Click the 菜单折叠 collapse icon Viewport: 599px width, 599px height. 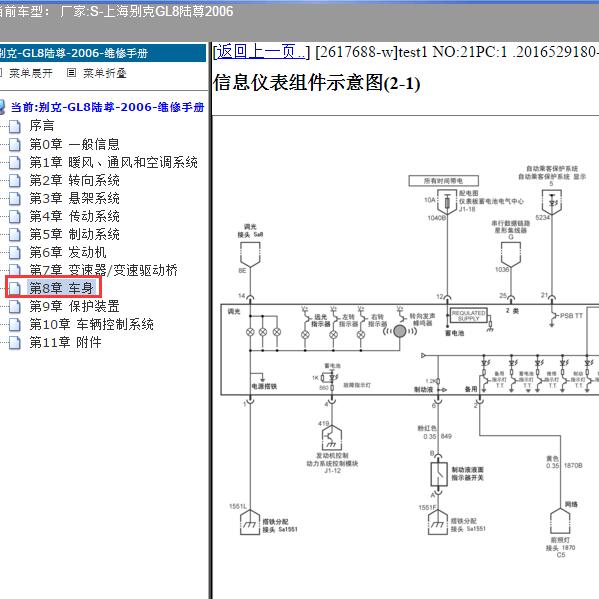[x=71, y=73]
